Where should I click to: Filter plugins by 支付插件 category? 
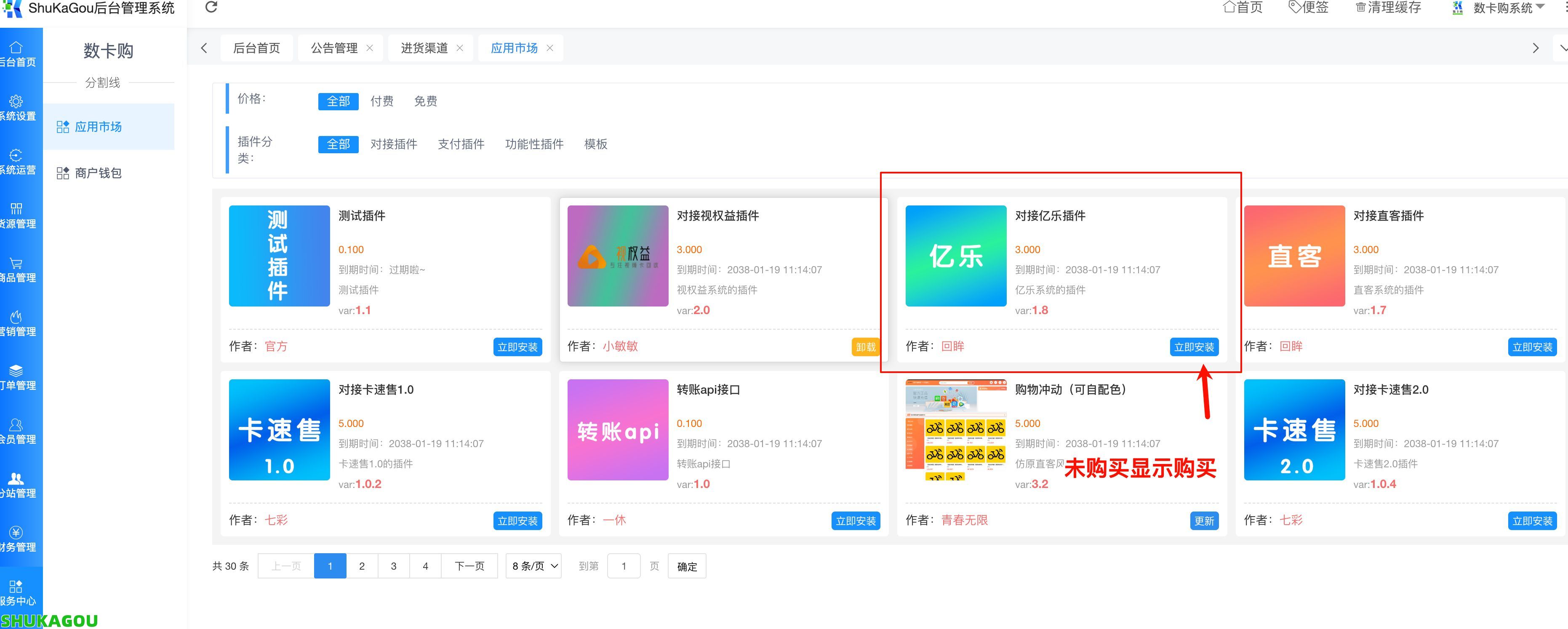pyautogui.click(x=461, y=144)
